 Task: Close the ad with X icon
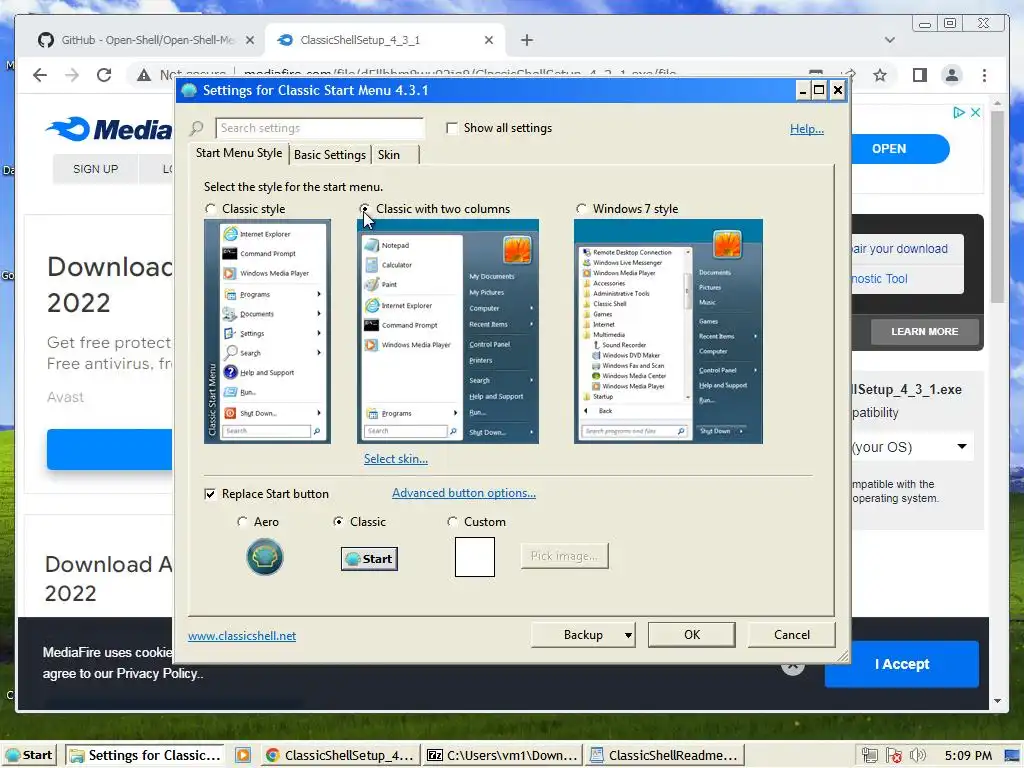(975, 112)
